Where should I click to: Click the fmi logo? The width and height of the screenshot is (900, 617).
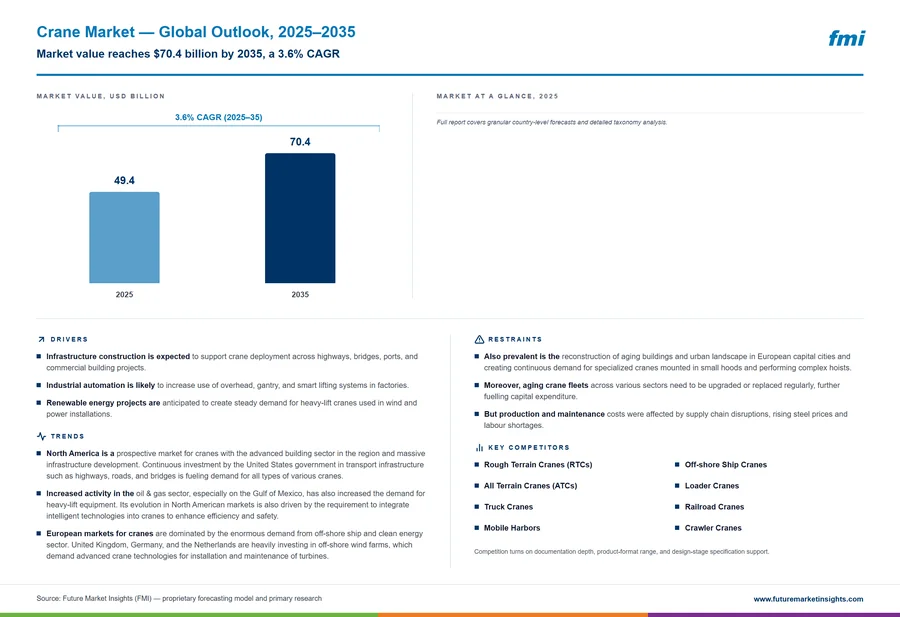(846, 38)
